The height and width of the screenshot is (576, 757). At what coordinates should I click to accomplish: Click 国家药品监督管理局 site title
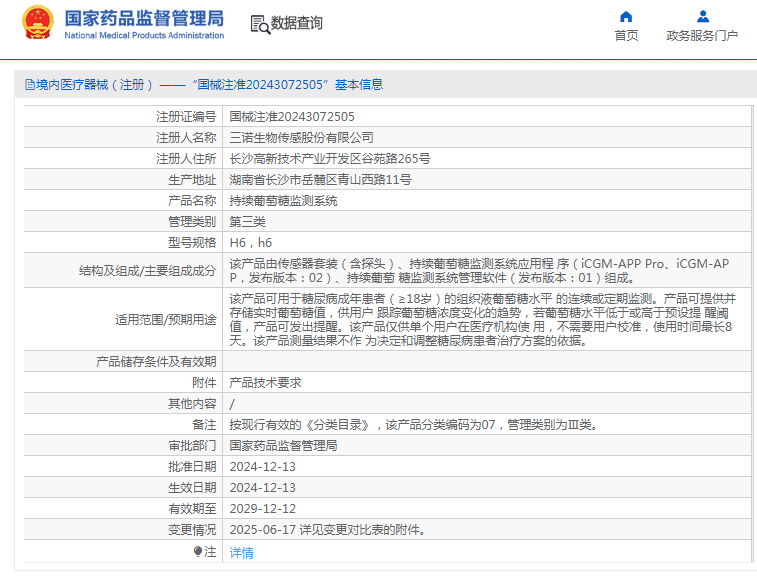click(144, 19)
